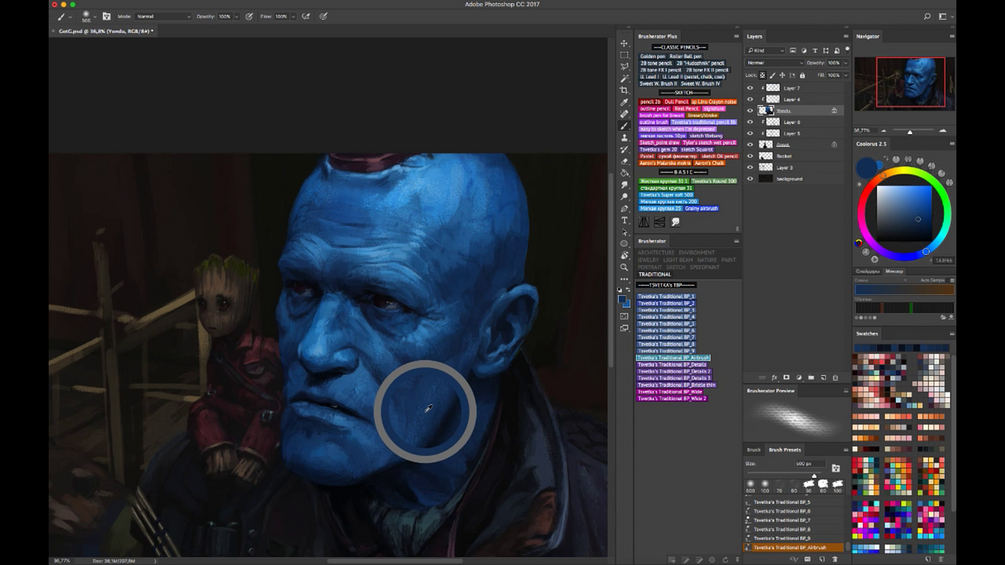This screenshot has height=565, width=1005.
Task: Open the layer Opacity dropdown arrow
Action: coord(845,63)
